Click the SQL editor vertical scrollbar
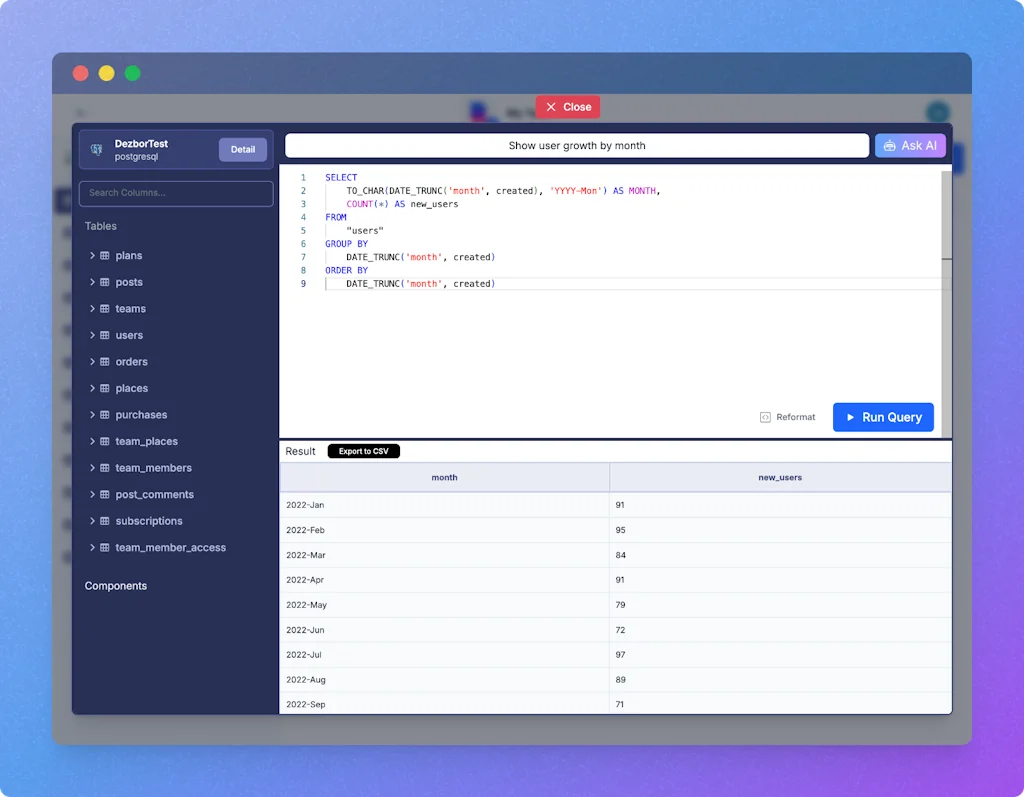This screenshot has width=1024, height=797. click(x=946, y=300)
